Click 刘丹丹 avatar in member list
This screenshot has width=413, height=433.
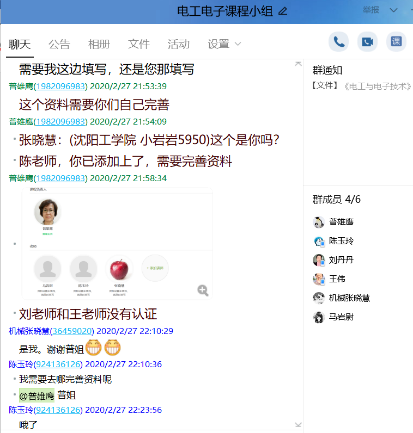319,260
